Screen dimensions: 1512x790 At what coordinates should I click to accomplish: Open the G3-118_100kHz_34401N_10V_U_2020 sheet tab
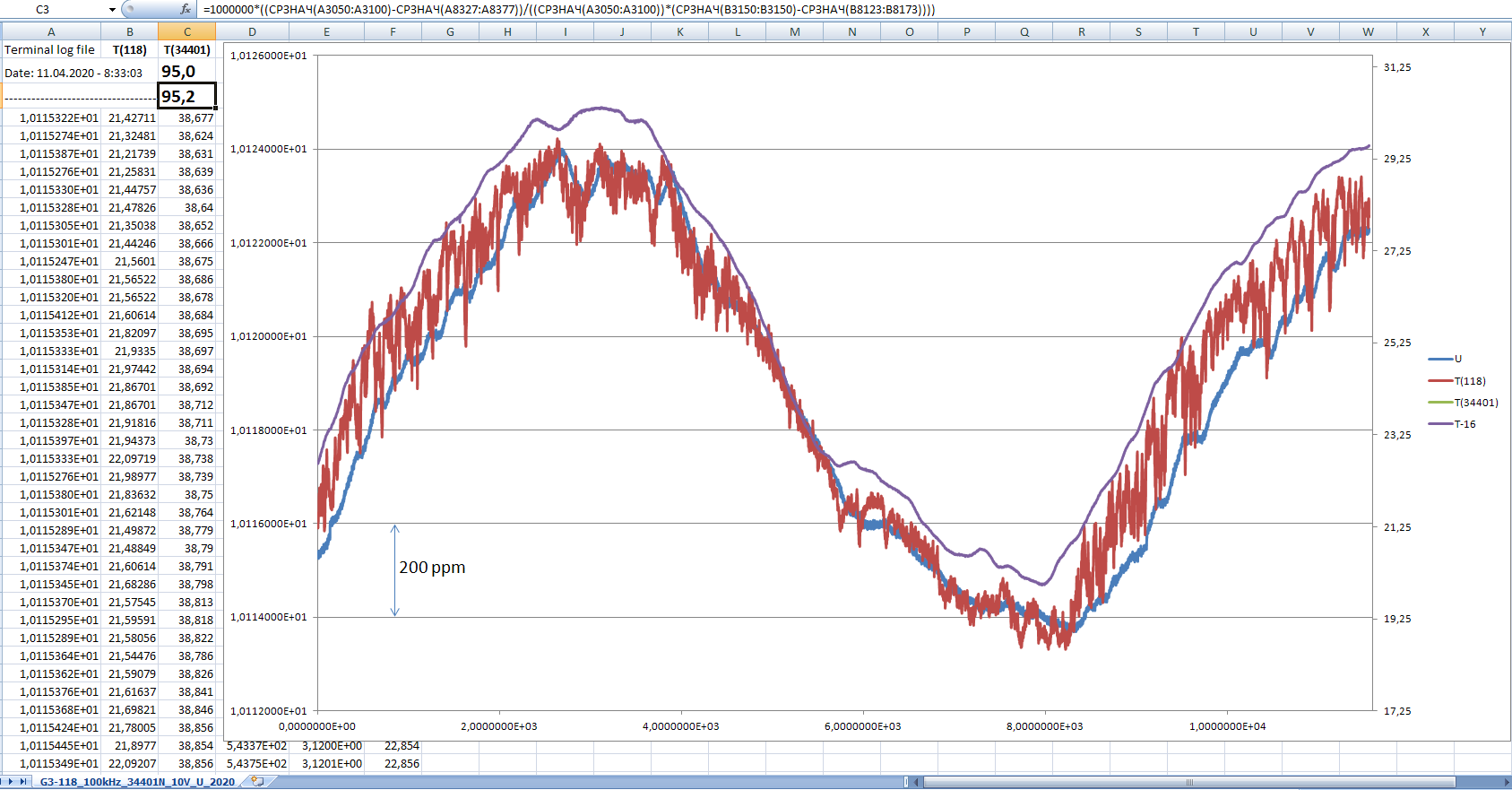137,782
